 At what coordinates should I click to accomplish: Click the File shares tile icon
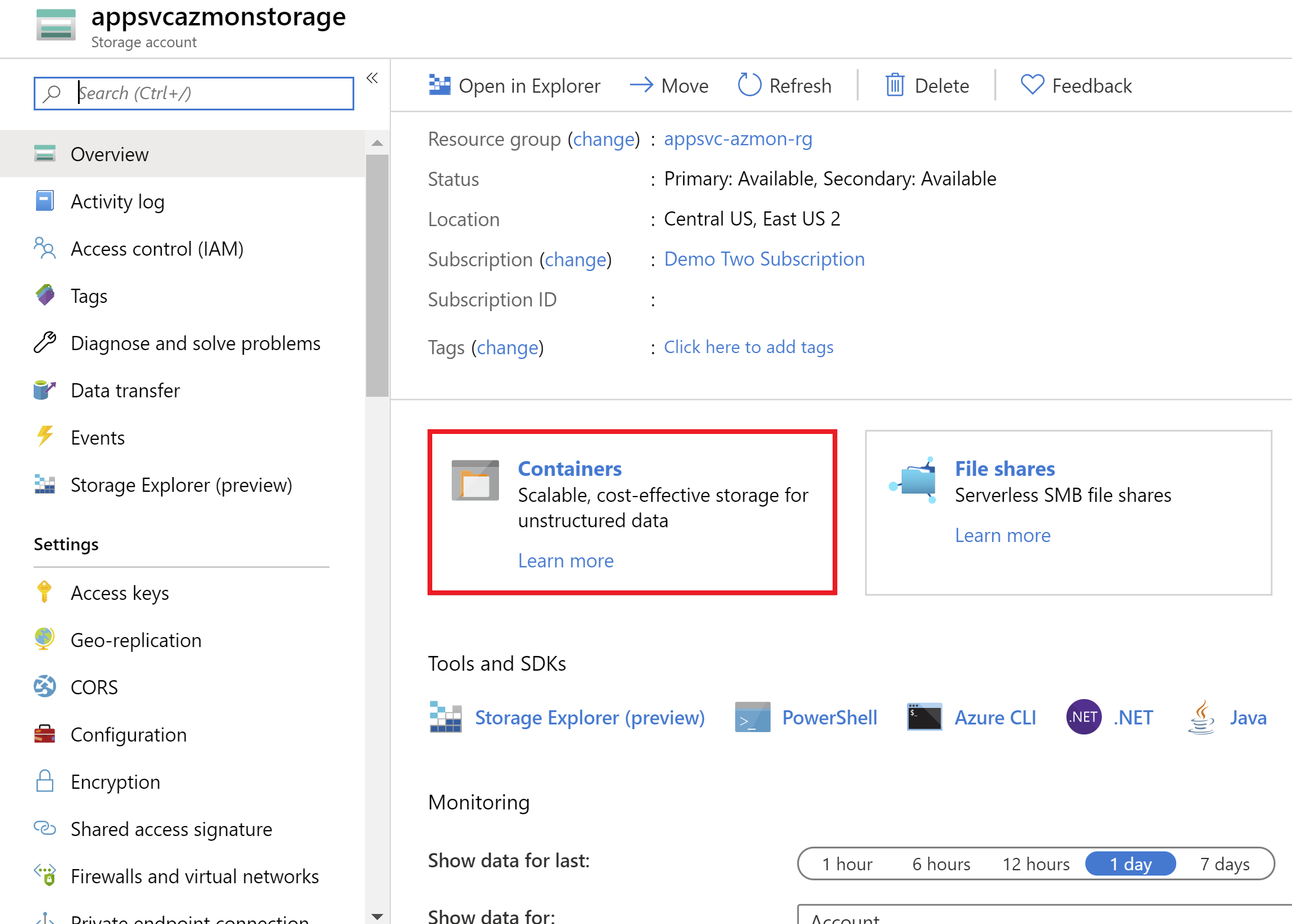[x=913, y=481]
